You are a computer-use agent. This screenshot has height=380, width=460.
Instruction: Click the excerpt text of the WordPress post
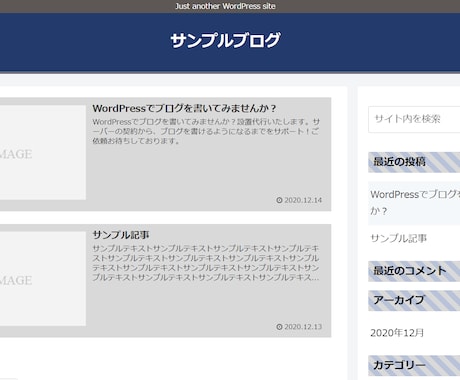[x=206, y=131]
